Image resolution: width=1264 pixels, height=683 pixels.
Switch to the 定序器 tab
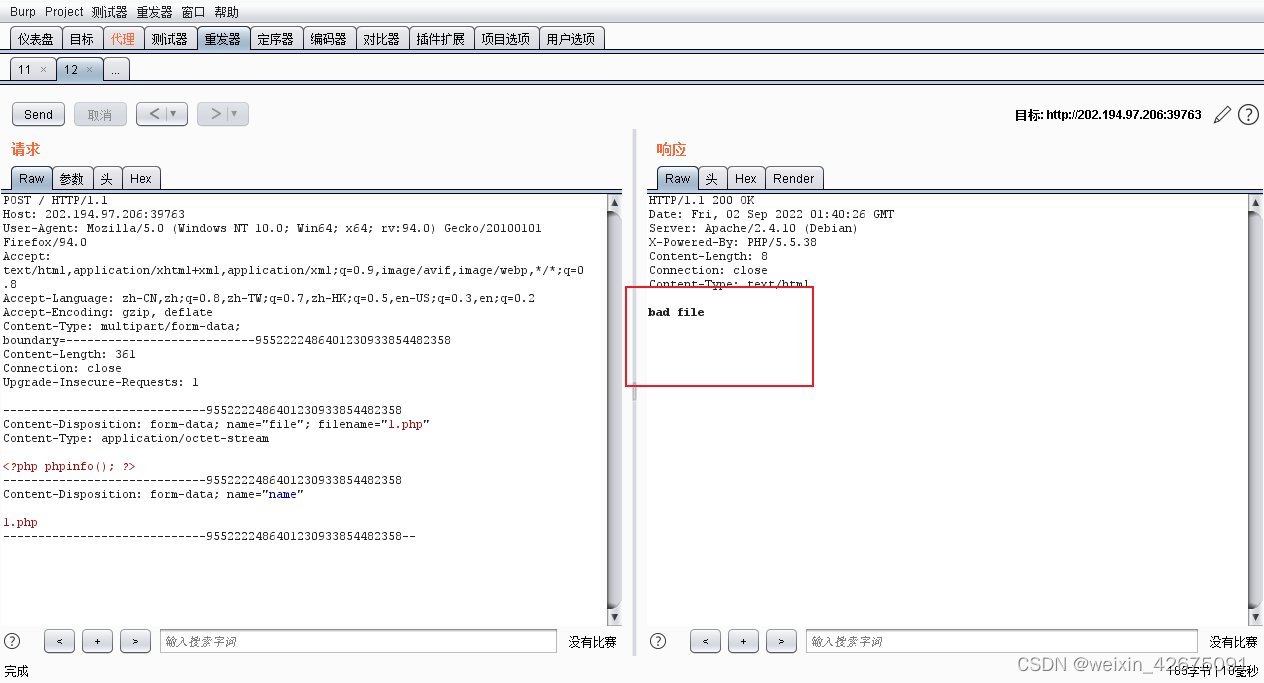[x=276, y=39]
